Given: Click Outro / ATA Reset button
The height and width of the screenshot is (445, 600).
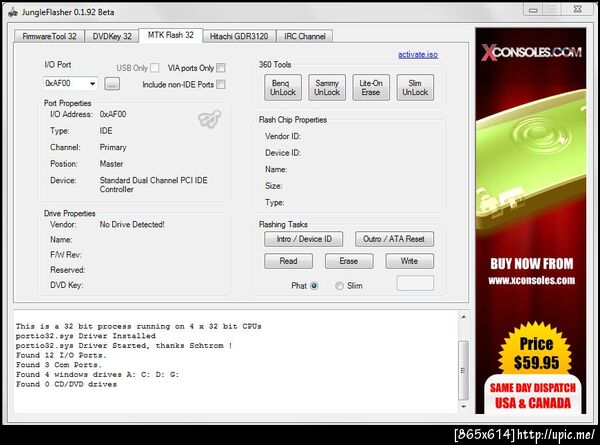Looking at the screenshot, I should pos(394,239).
